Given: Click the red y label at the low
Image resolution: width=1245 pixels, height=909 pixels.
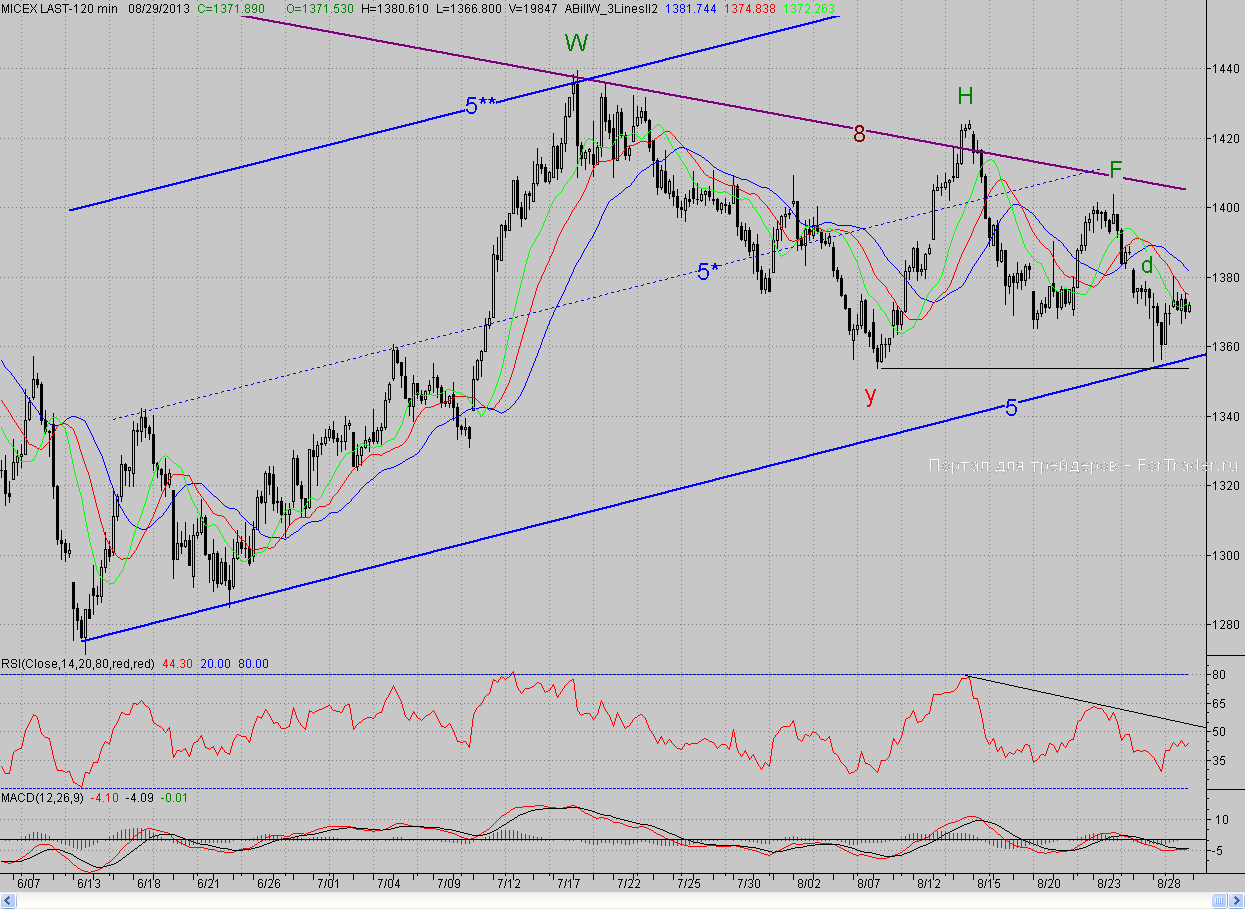Looking at the screenshot, I should coord(870,395).
